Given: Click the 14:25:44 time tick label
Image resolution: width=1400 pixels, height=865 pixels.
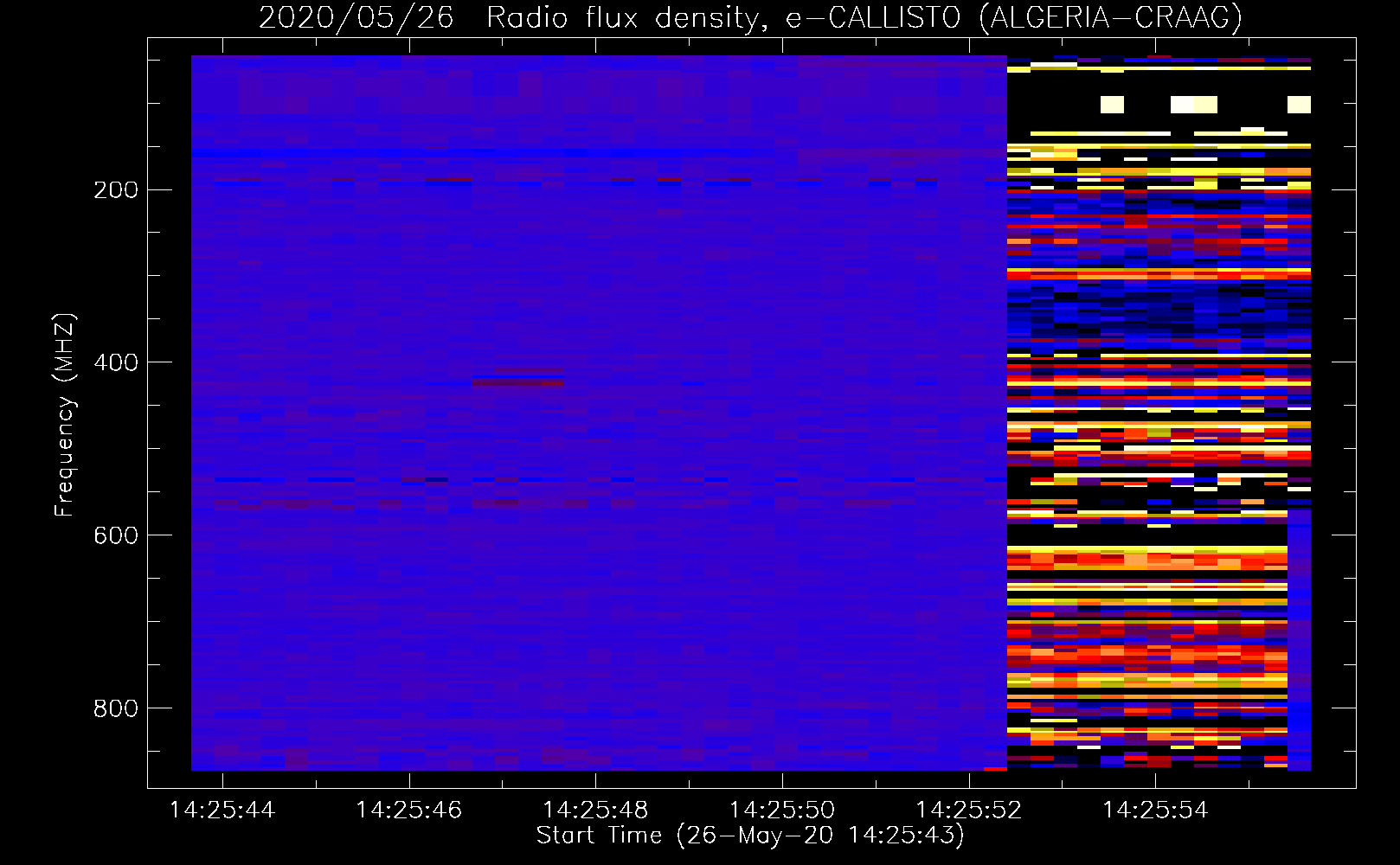Looking at the screenshot, I should tap(222, 811).
